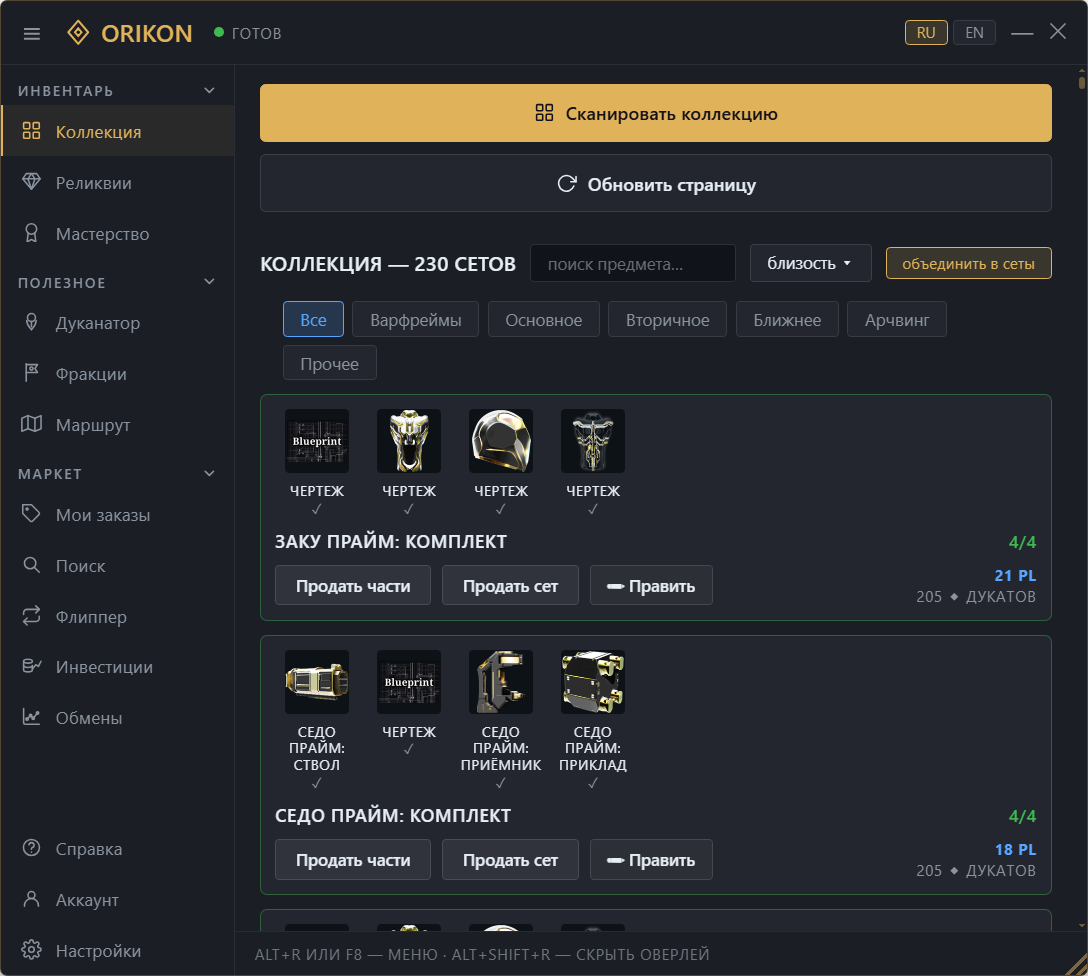Screen dimensions: 1088x976
Task: Click the Settings gear icon
Action: [x=31, y=950]
